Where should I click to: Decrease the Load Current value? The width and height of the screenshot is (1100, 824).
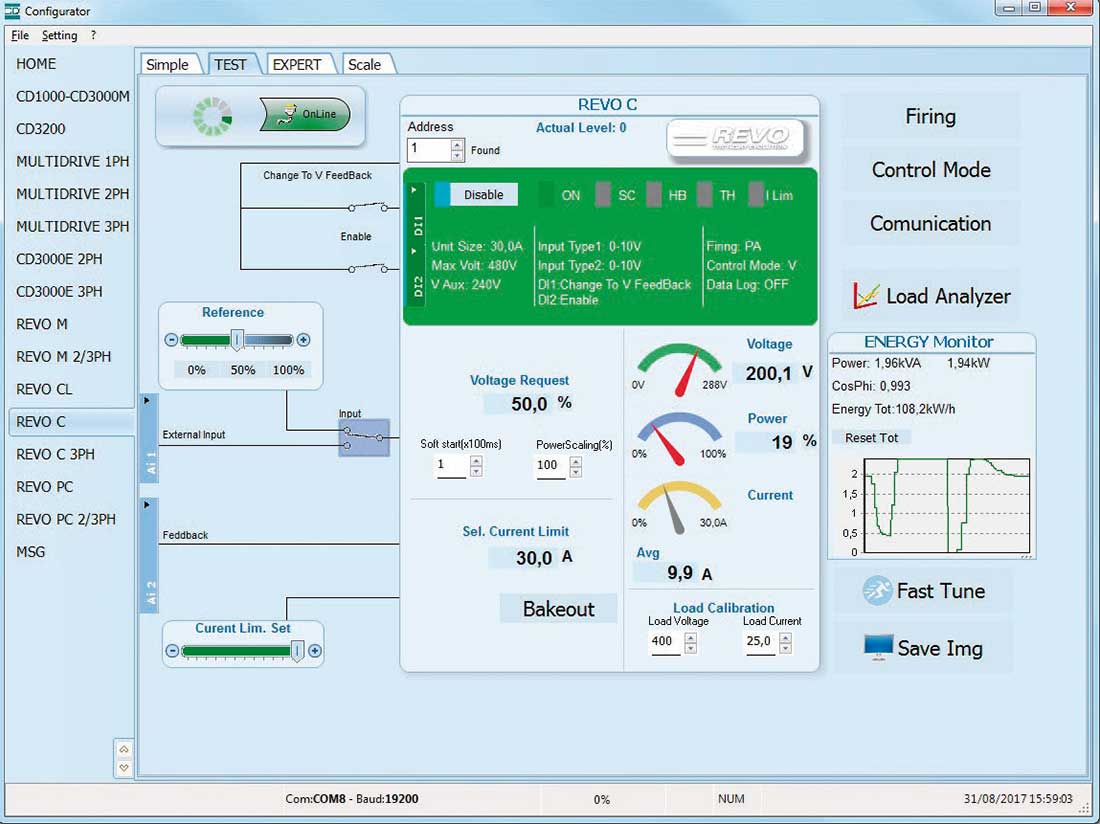786,648
